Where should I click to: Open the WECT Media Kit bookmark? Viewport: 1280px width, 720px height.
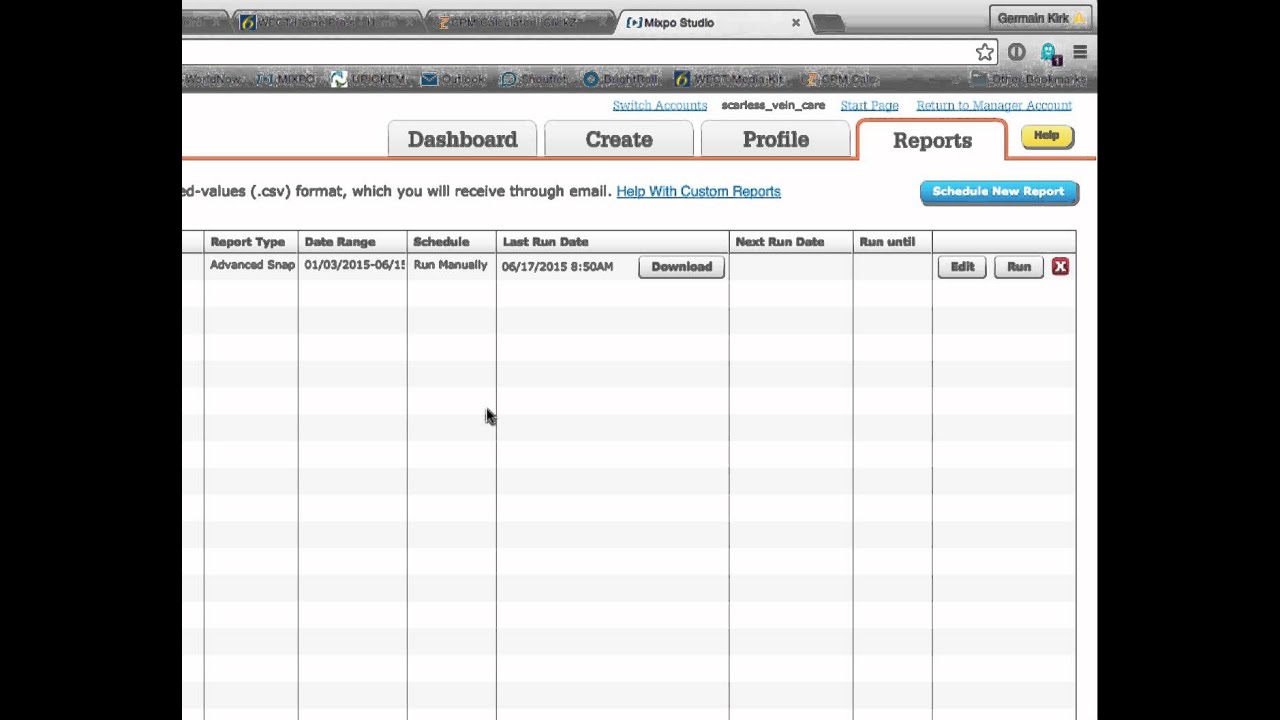(x=730, y=79)
